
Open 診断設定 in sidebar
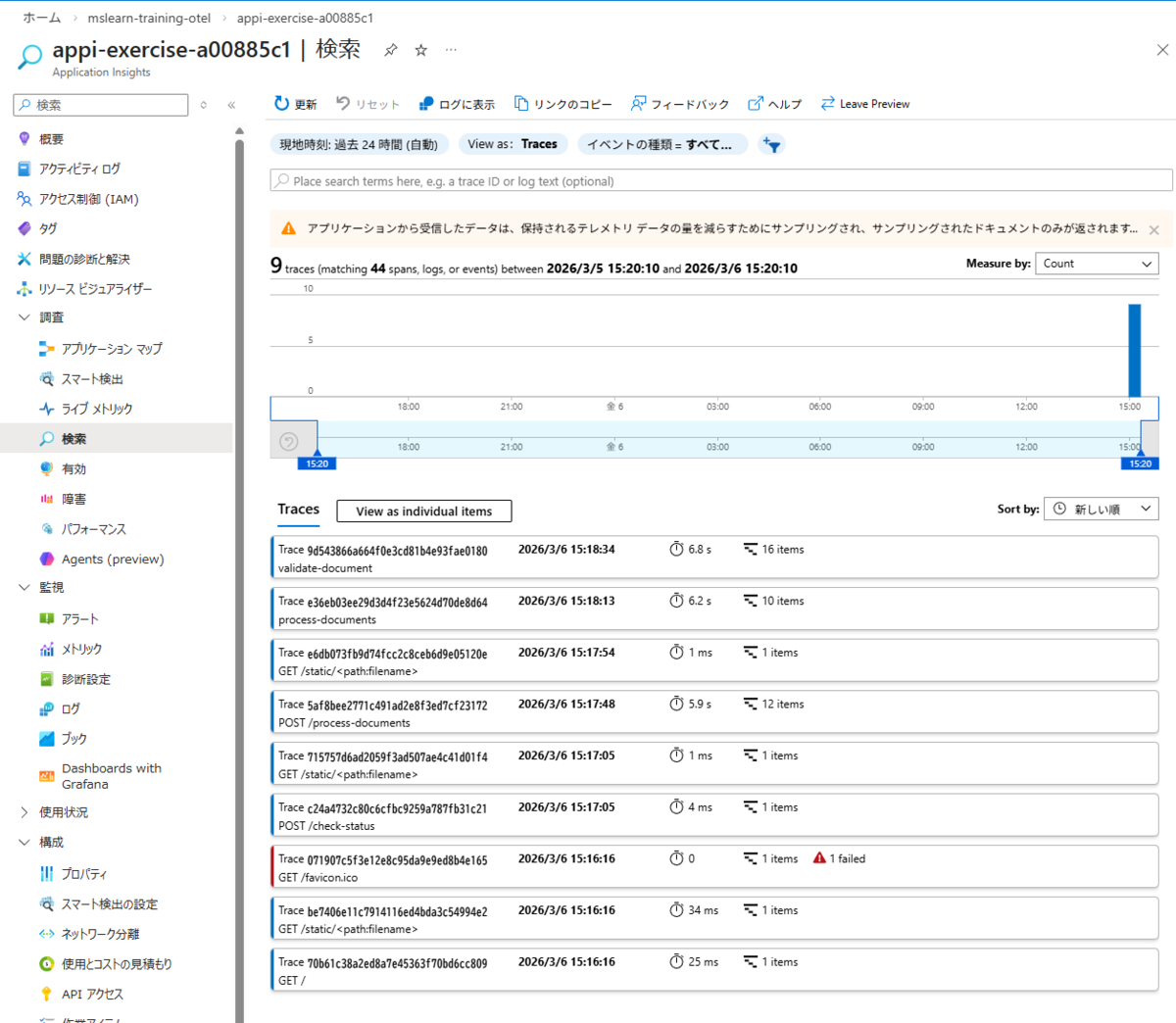point(86,679)
